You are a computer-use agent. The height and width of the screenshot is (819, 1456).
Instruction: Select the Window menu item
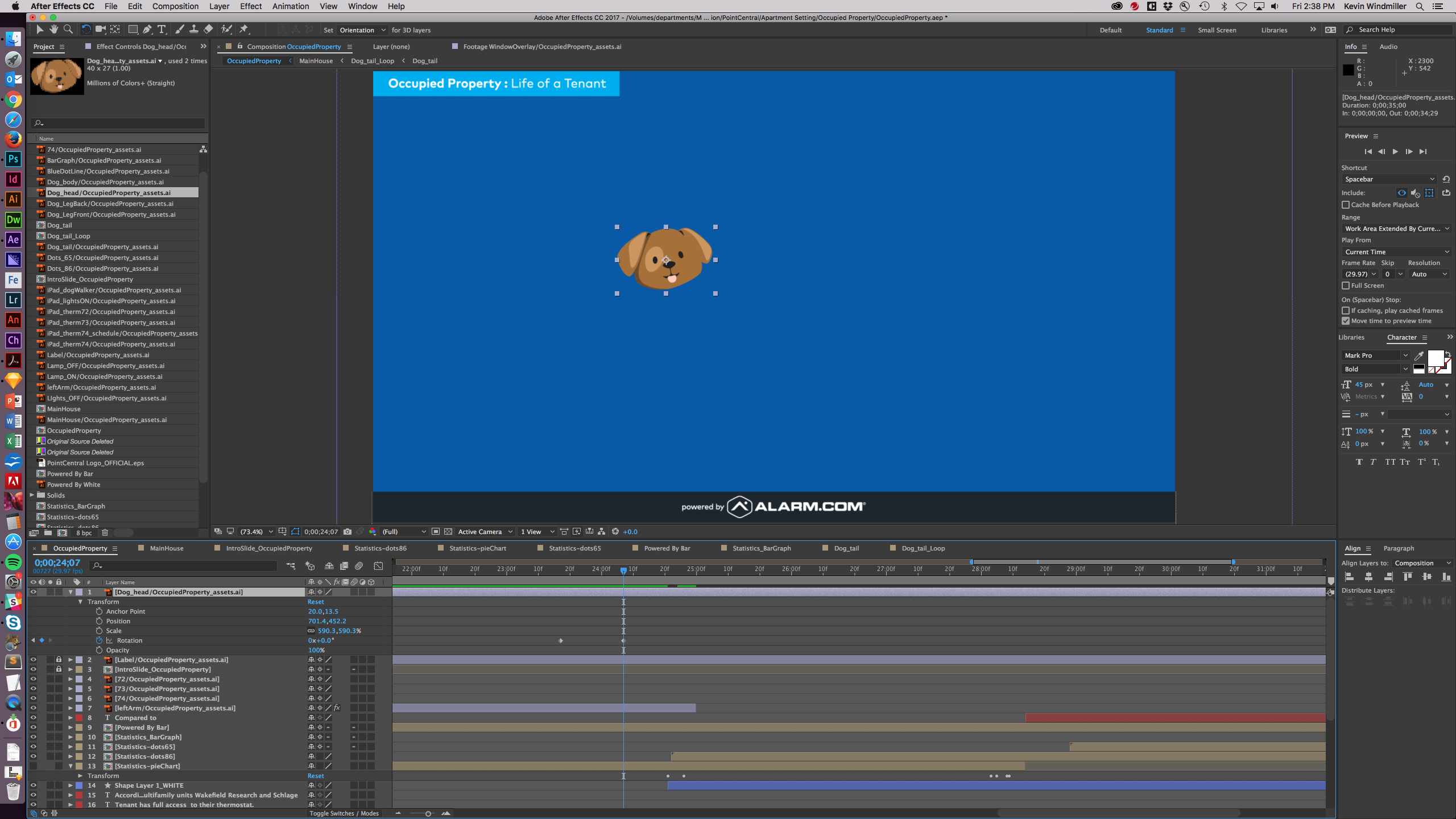click(362, 6)
